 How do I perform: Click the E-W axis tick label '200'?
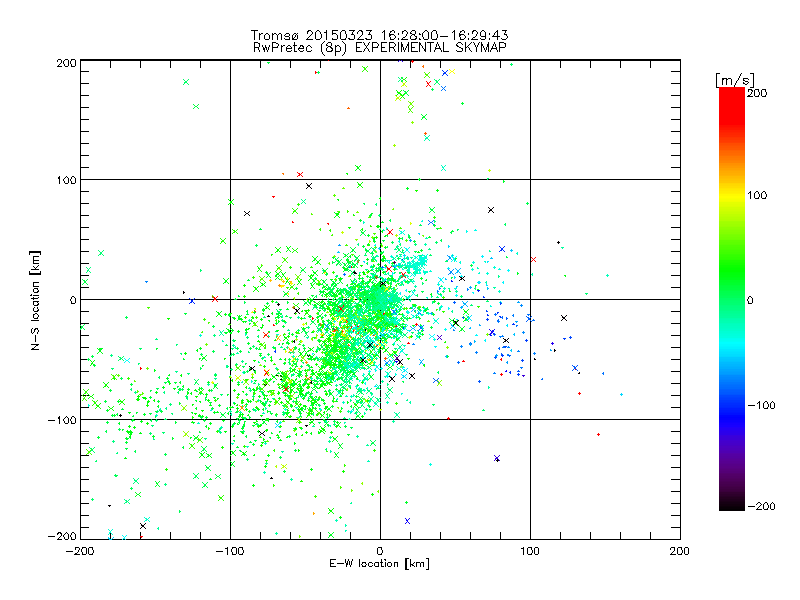[680, 551]
